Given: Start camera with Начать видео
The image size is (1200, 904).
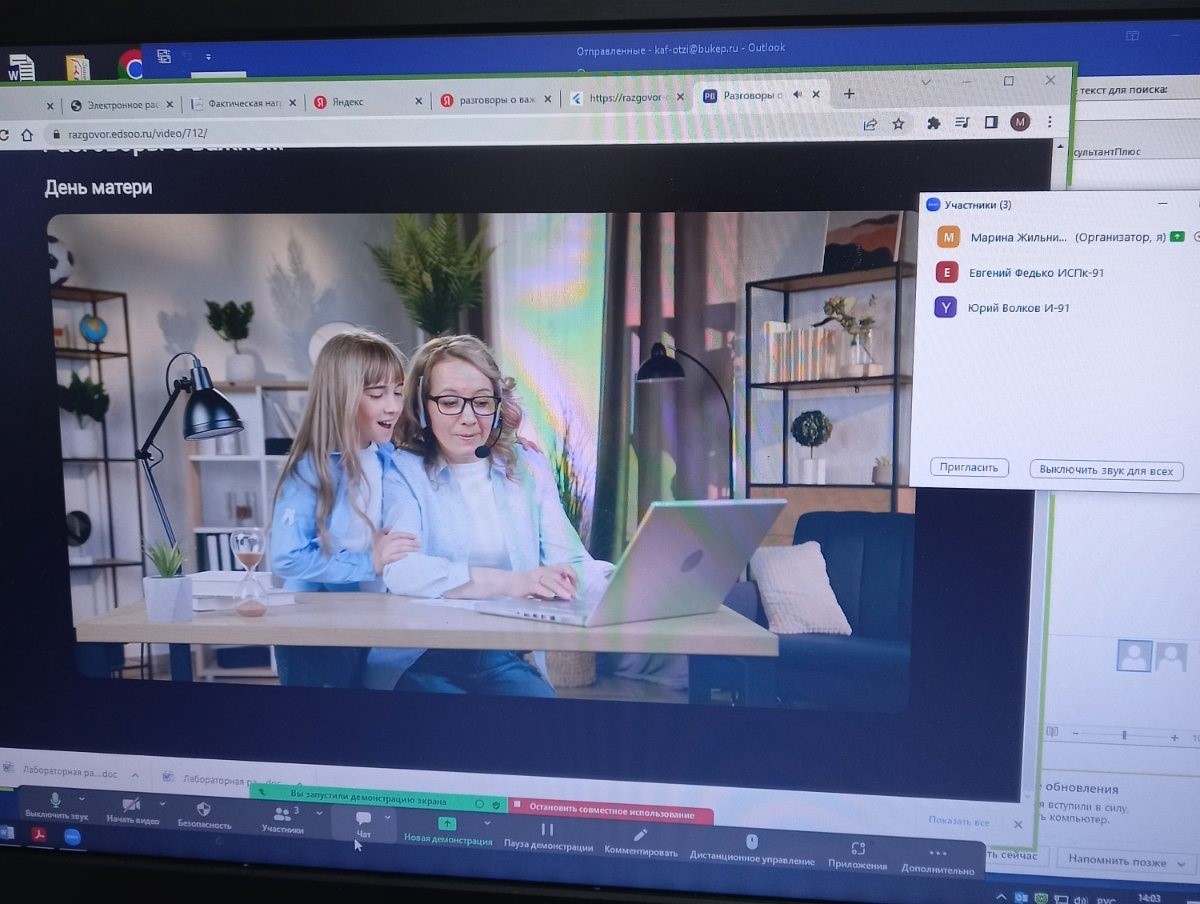Looking at the screenshot, I should [132, 811].
